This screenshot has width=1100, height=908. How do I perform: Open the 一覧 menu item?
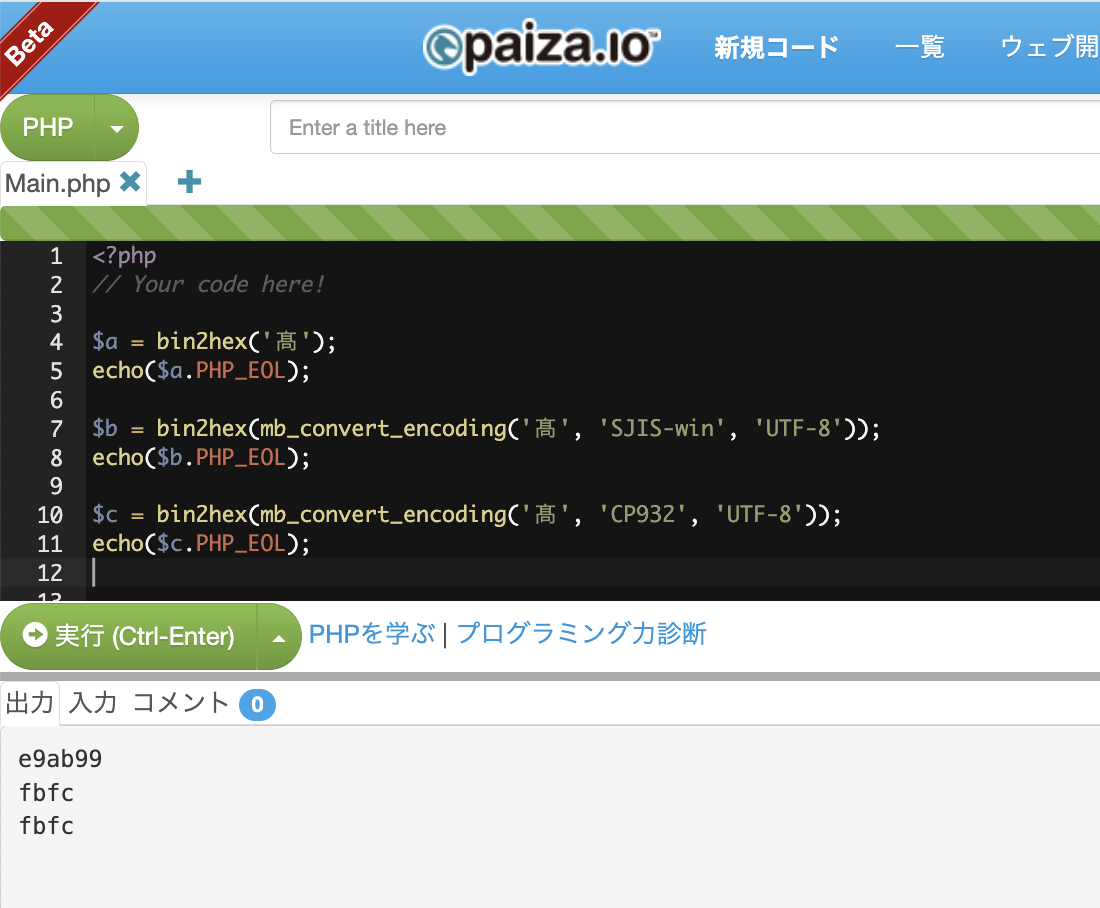coord(919,47)
